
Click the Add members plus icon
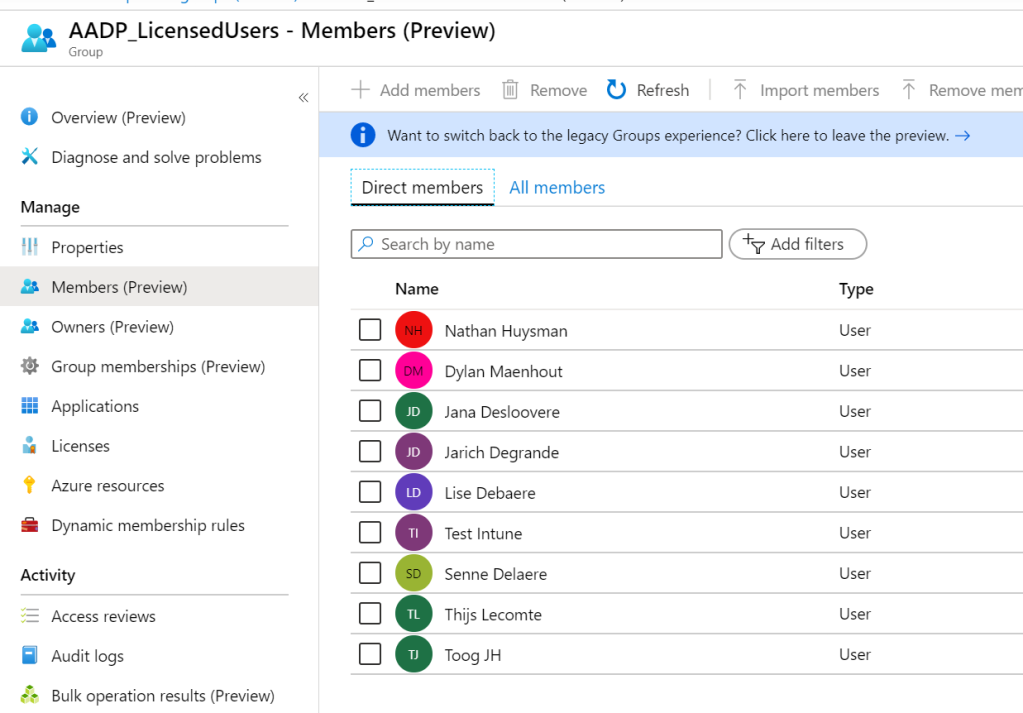(360, 89)
